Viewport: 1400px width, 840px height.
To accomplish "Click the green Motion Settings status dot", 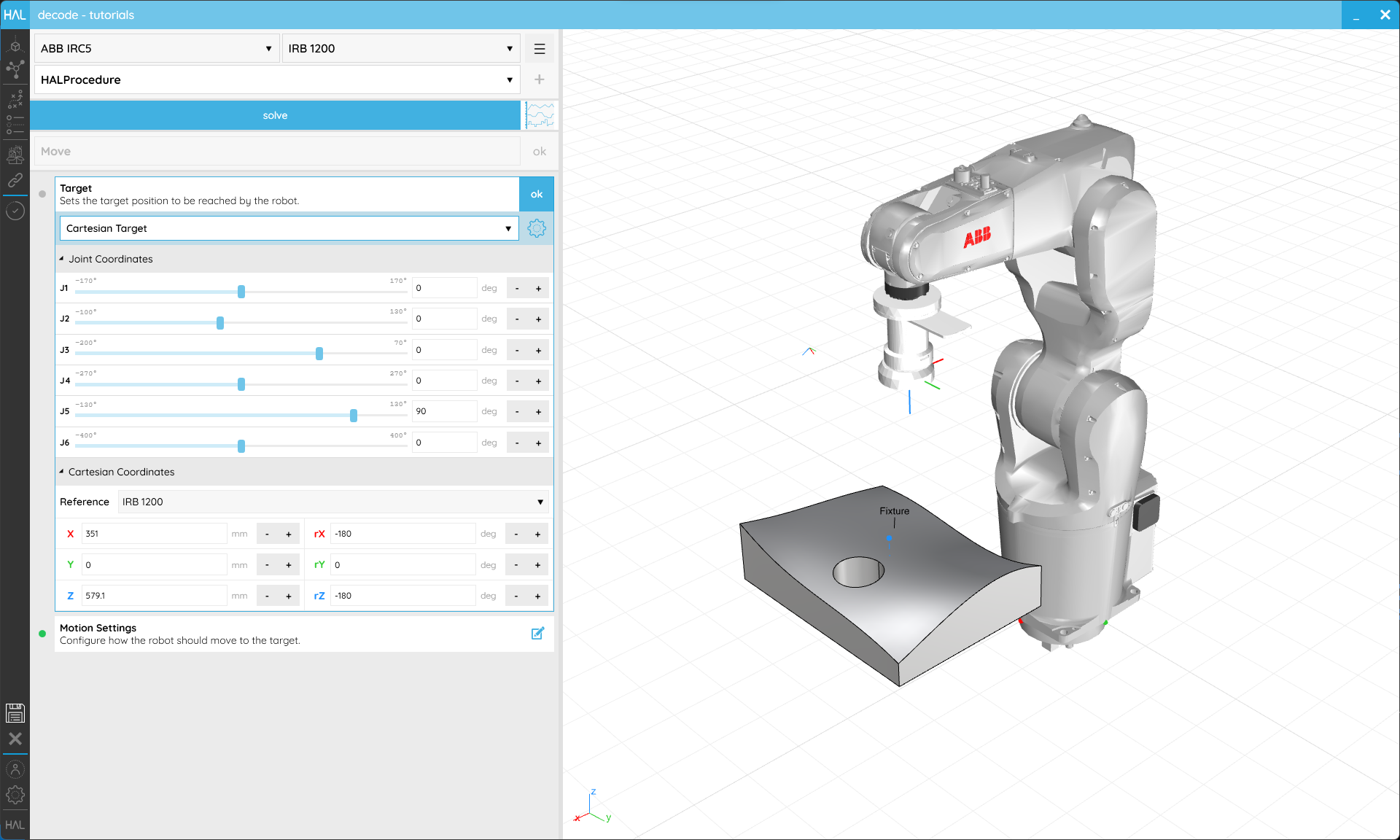I will pos(42,634).
